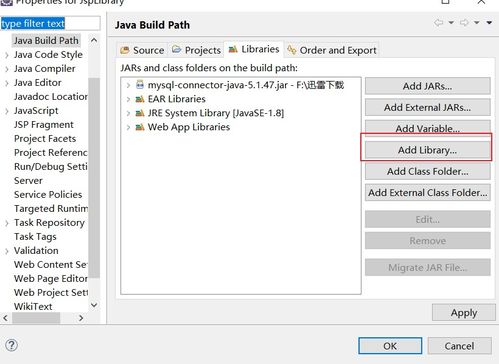Click the type filter text field
Screen dimensions: 499x364
click(x=50, y=23)
